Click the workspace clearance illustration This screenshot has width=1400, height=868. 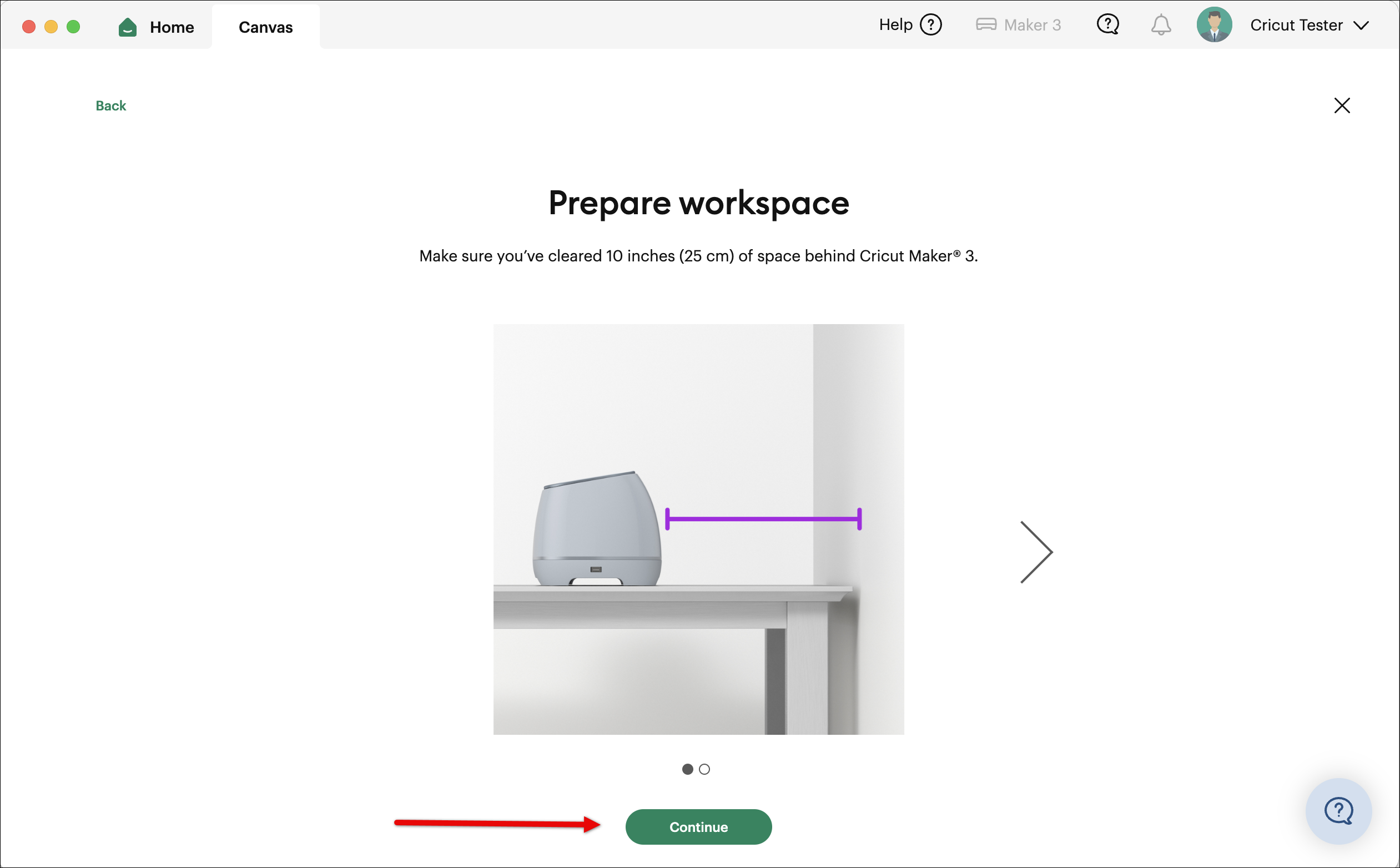tap(698, 528)
